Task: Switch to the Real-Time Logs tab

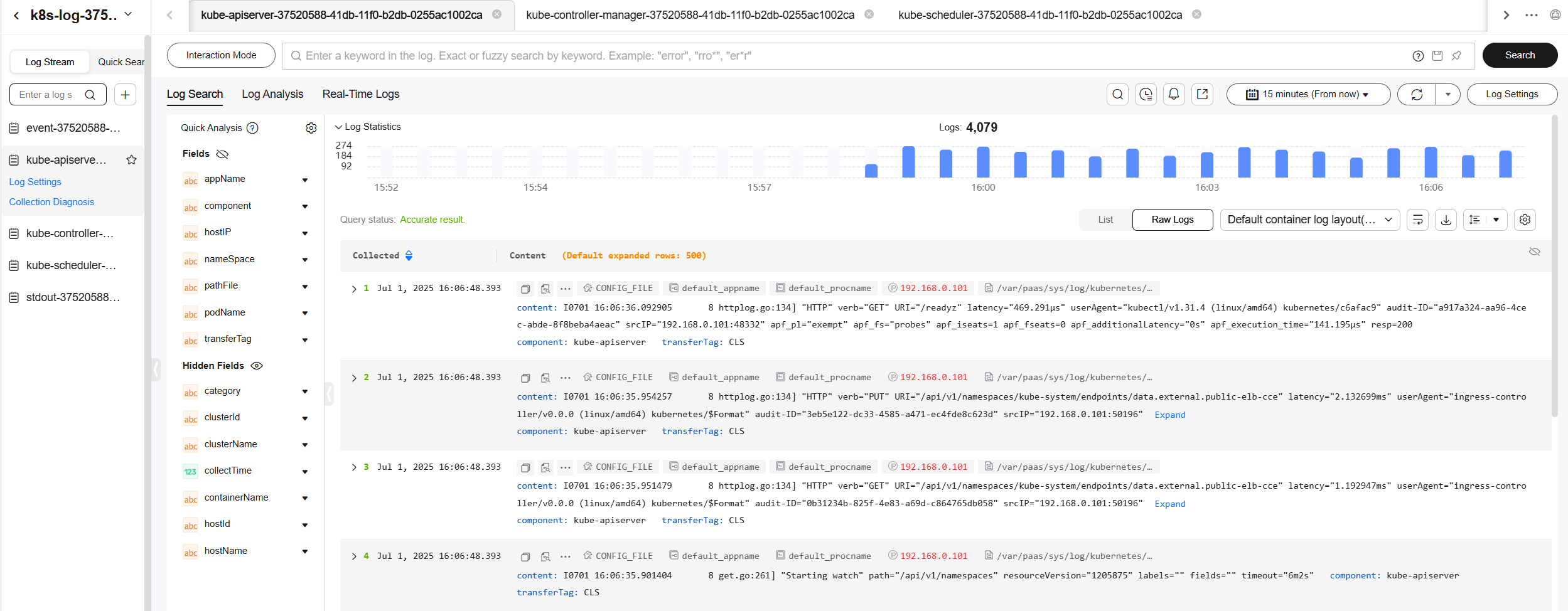Action: 361,94
